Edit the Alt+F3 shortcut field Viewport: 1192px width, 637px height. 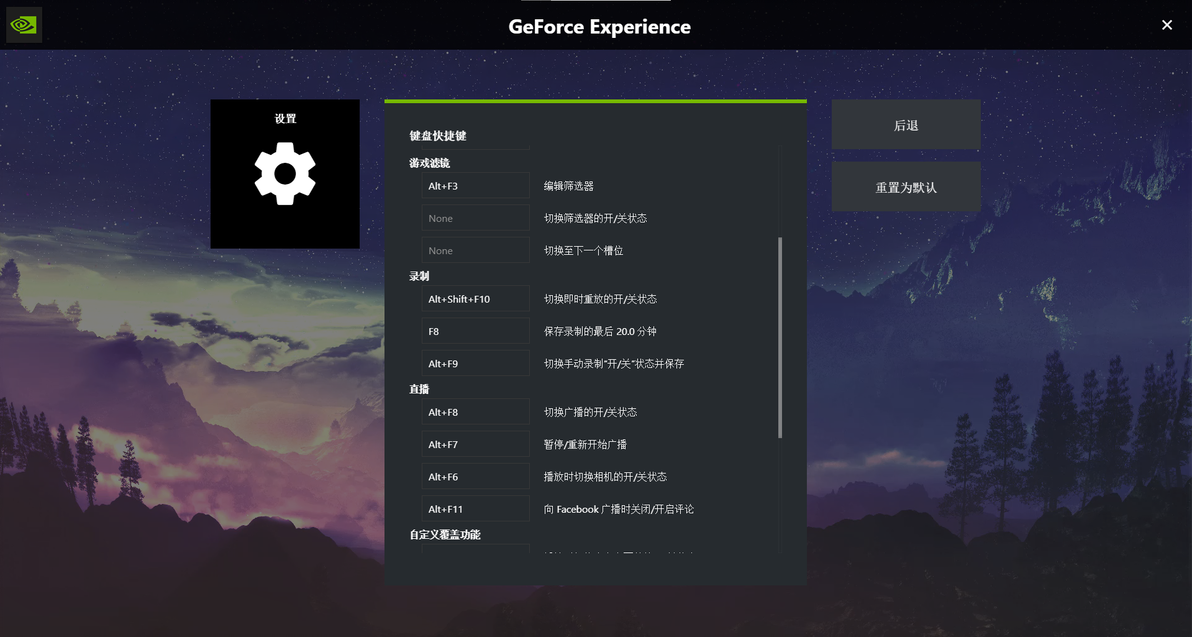(x=476, y=185)
